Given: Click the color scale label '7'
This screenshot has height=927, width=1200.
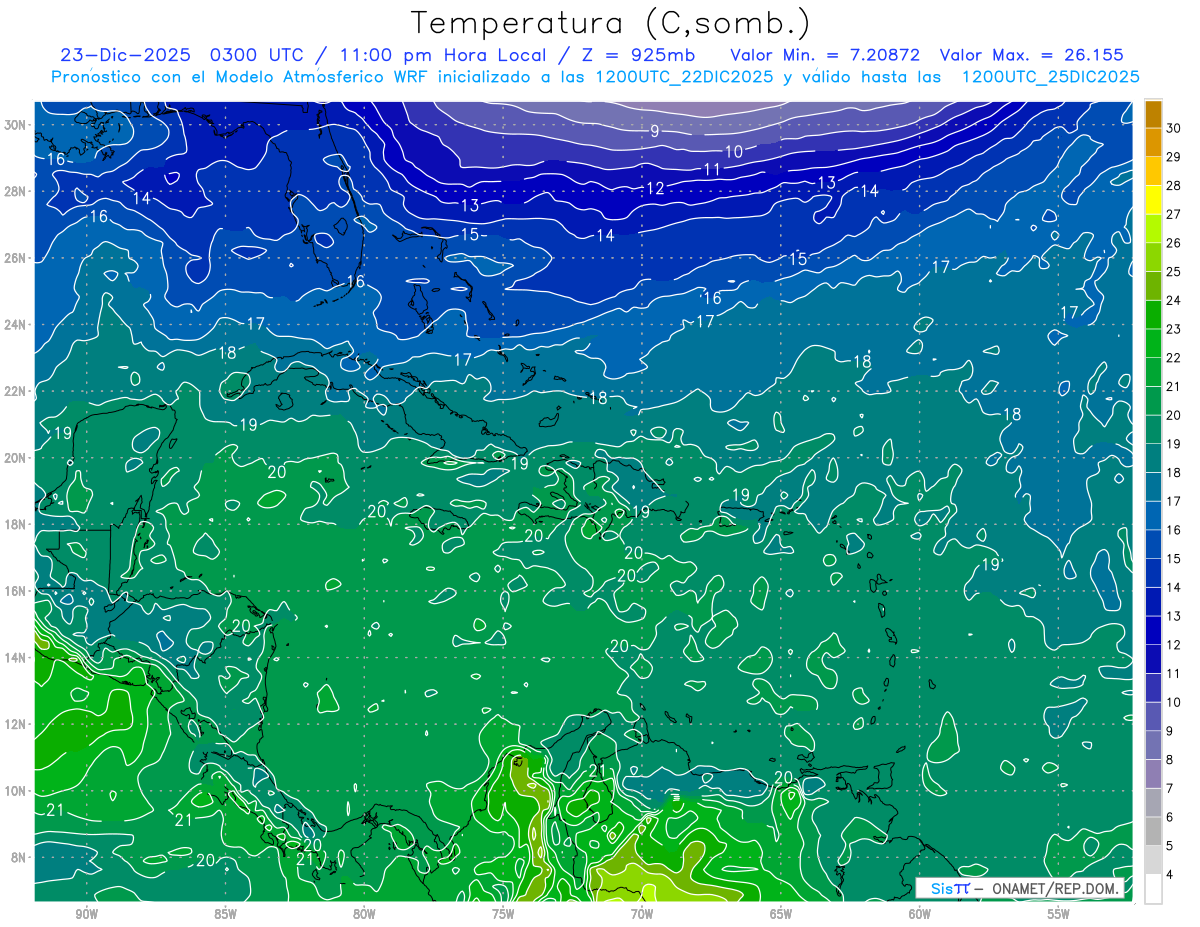Looking at the screenshot, I should [1171, 789].
